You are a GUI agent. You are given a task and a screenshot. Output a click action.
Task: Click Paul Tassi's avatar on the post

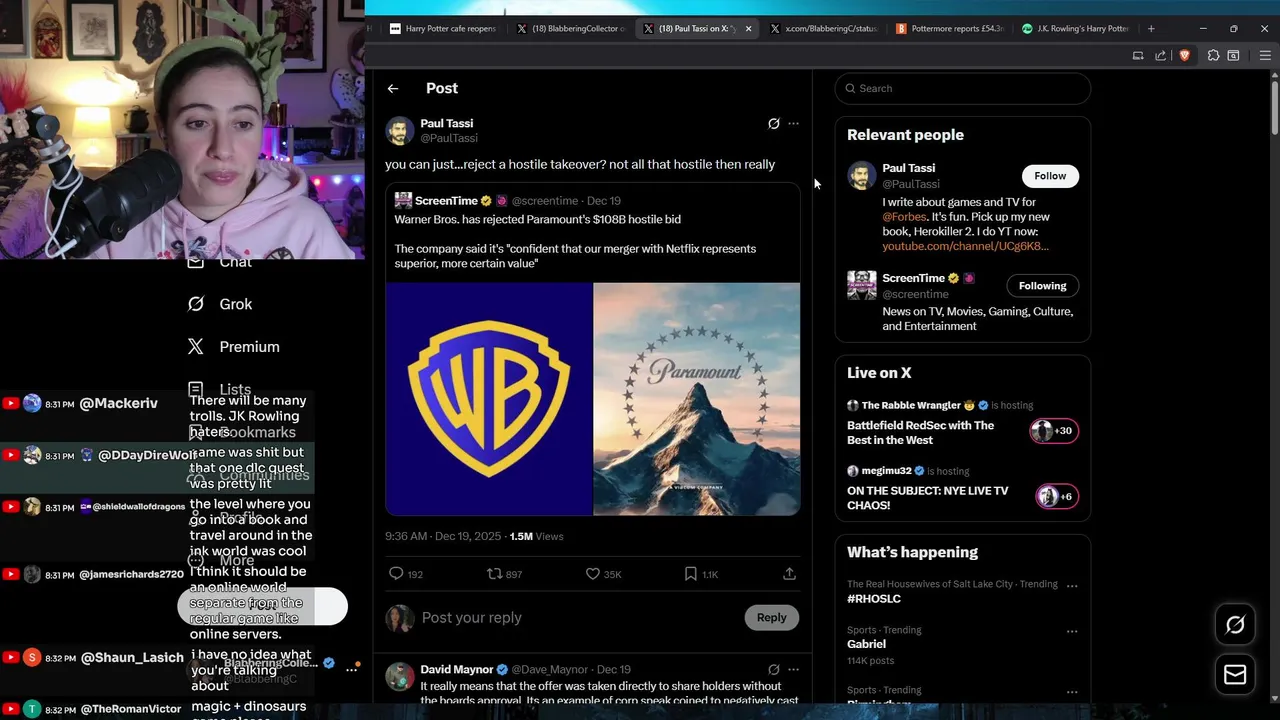[400, 131]
